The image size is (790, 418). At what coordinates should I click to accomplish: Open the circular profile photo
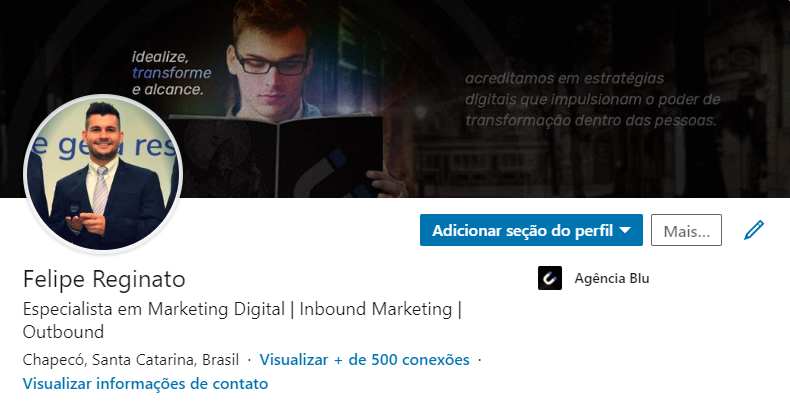point(103,174)
